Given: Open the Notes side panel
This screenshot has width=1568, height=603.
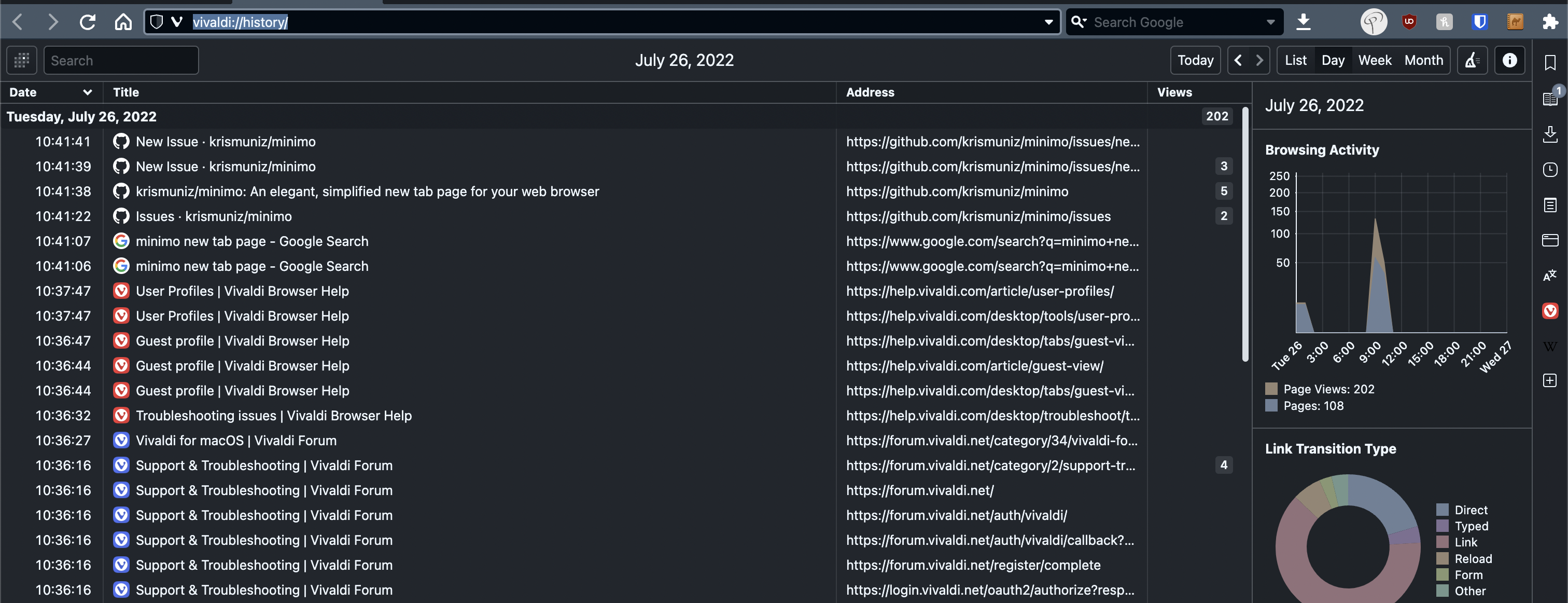Looking at the screenshot, I should 1550,205.
